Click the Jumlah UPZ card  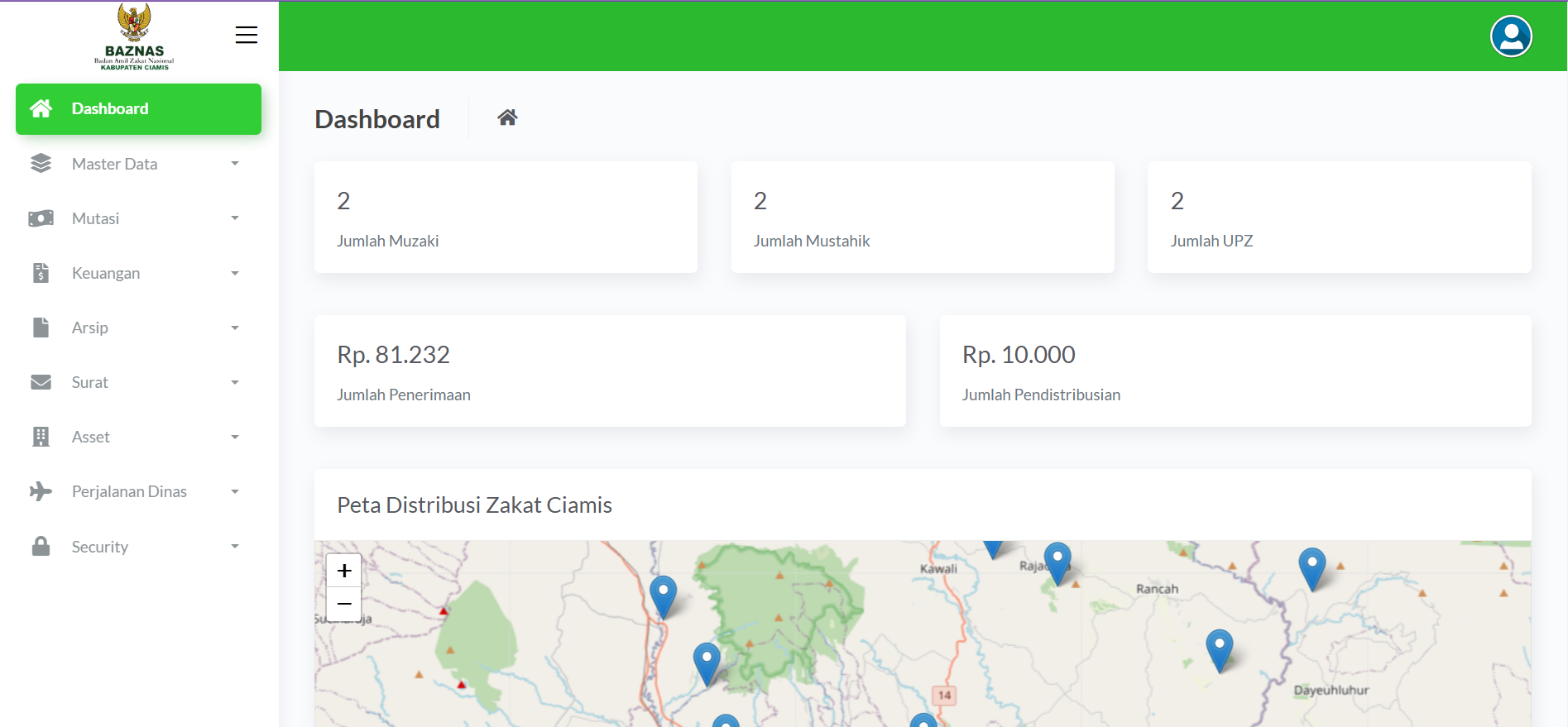tap(1339, 217)
